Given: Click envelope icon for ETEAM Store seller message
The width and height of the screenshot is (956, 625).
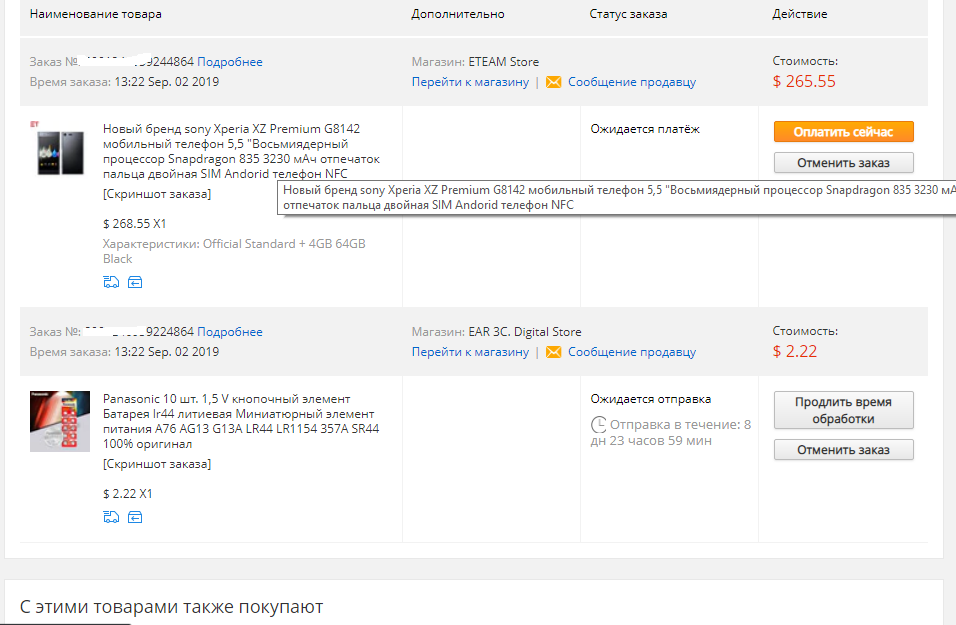Looking at the screenshot, I should click(554, 82).
